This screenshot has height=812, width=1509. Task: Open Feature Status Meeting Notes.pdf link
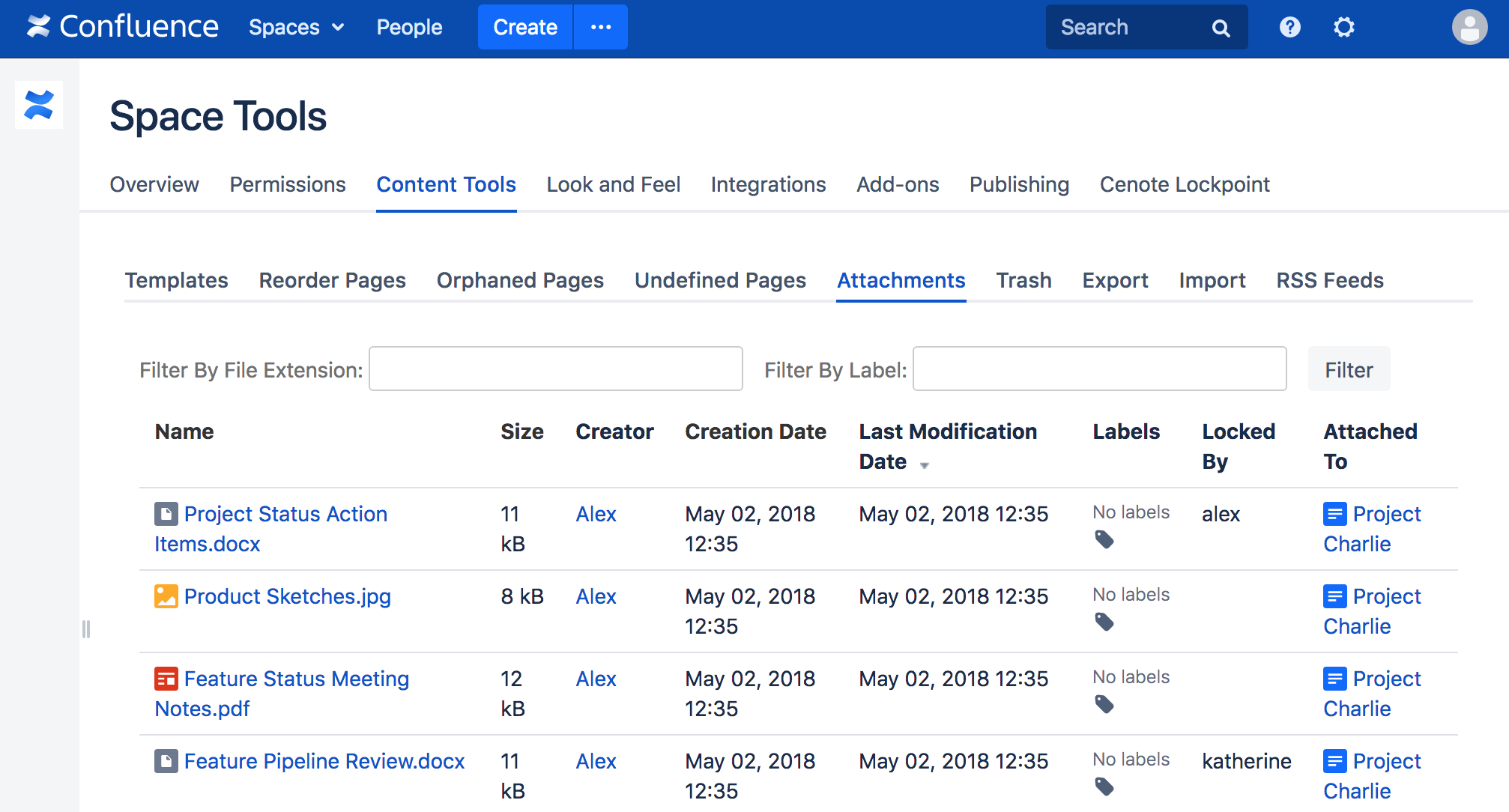296,679
